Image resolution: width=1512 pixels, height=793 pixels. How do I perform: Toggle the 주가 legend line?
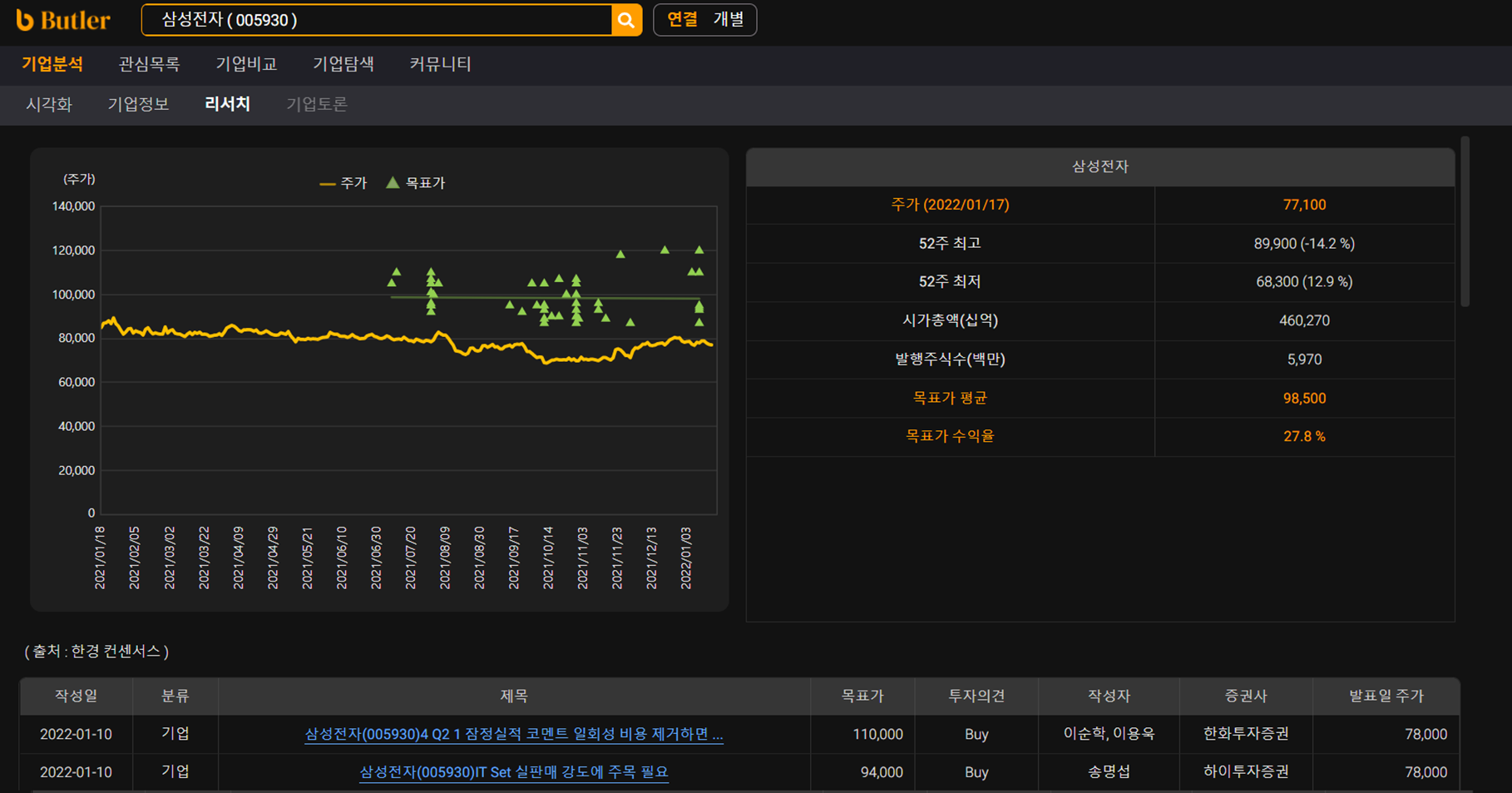[x=343, y=183]
